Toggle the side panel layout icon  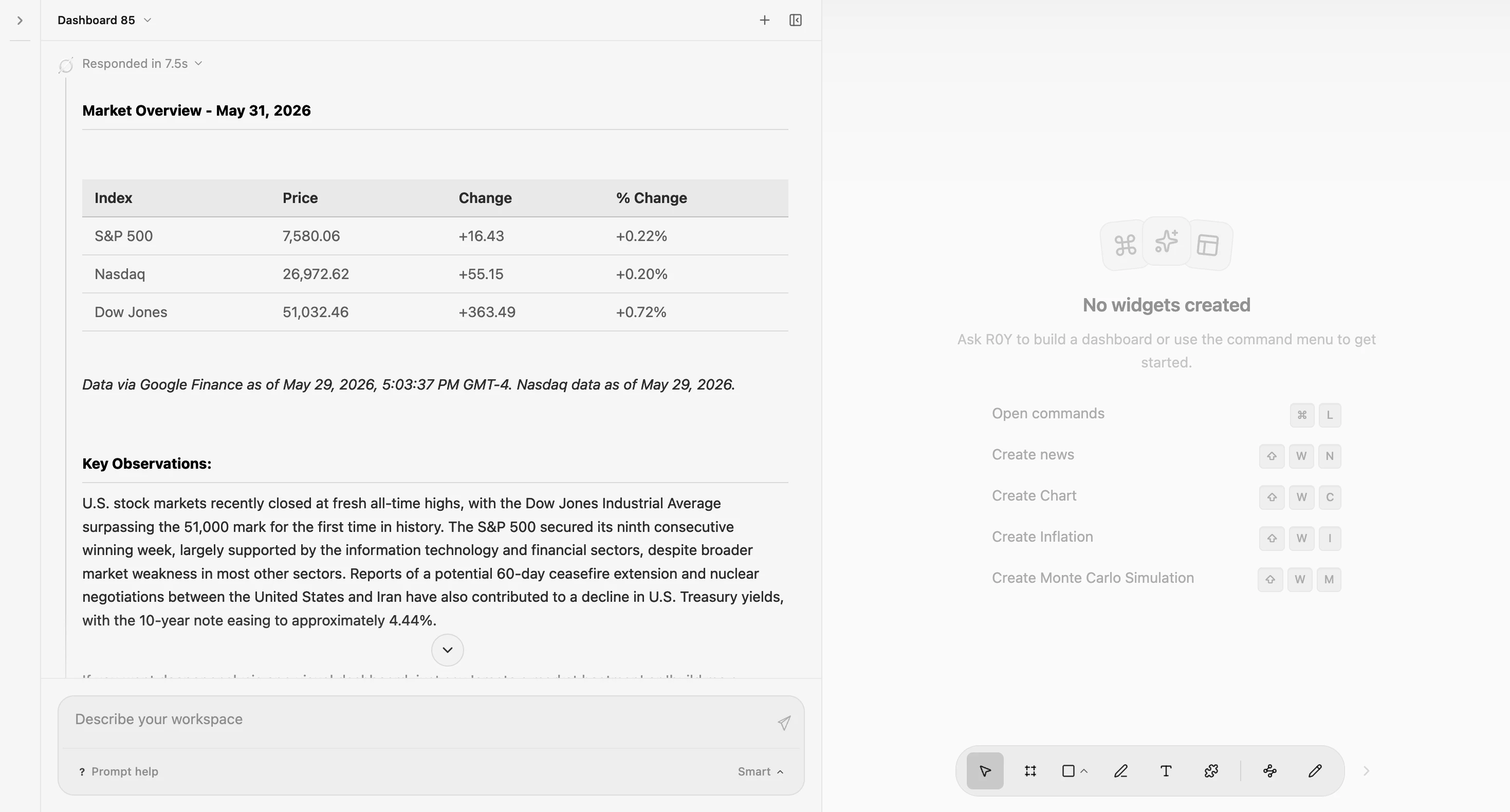coord(796,20)
